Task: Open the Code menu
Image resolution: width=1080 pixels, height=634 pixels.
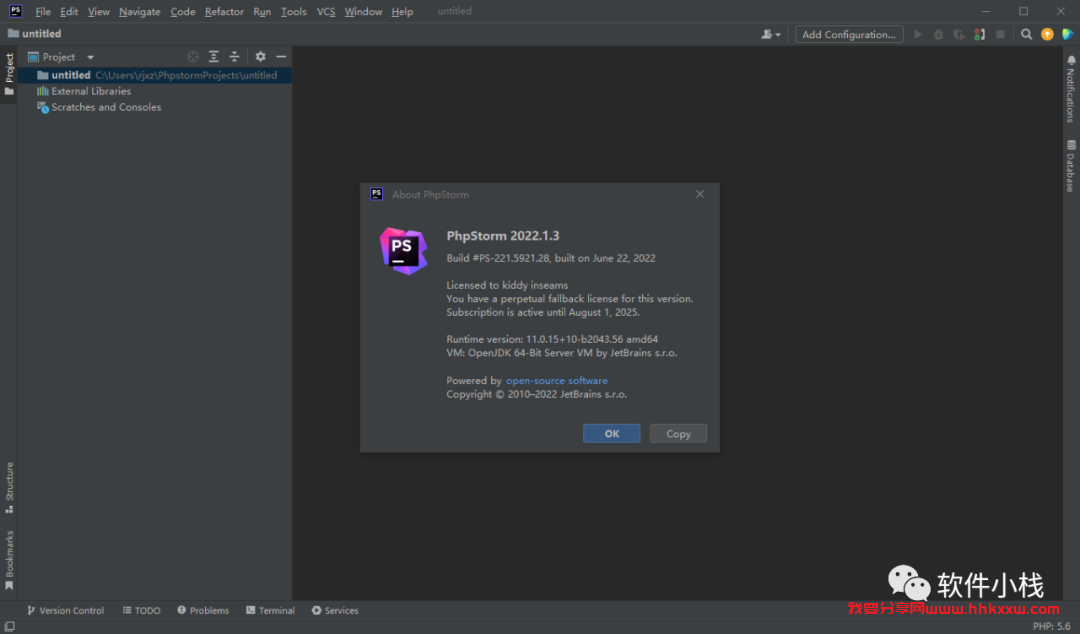Action: point(183,12)
